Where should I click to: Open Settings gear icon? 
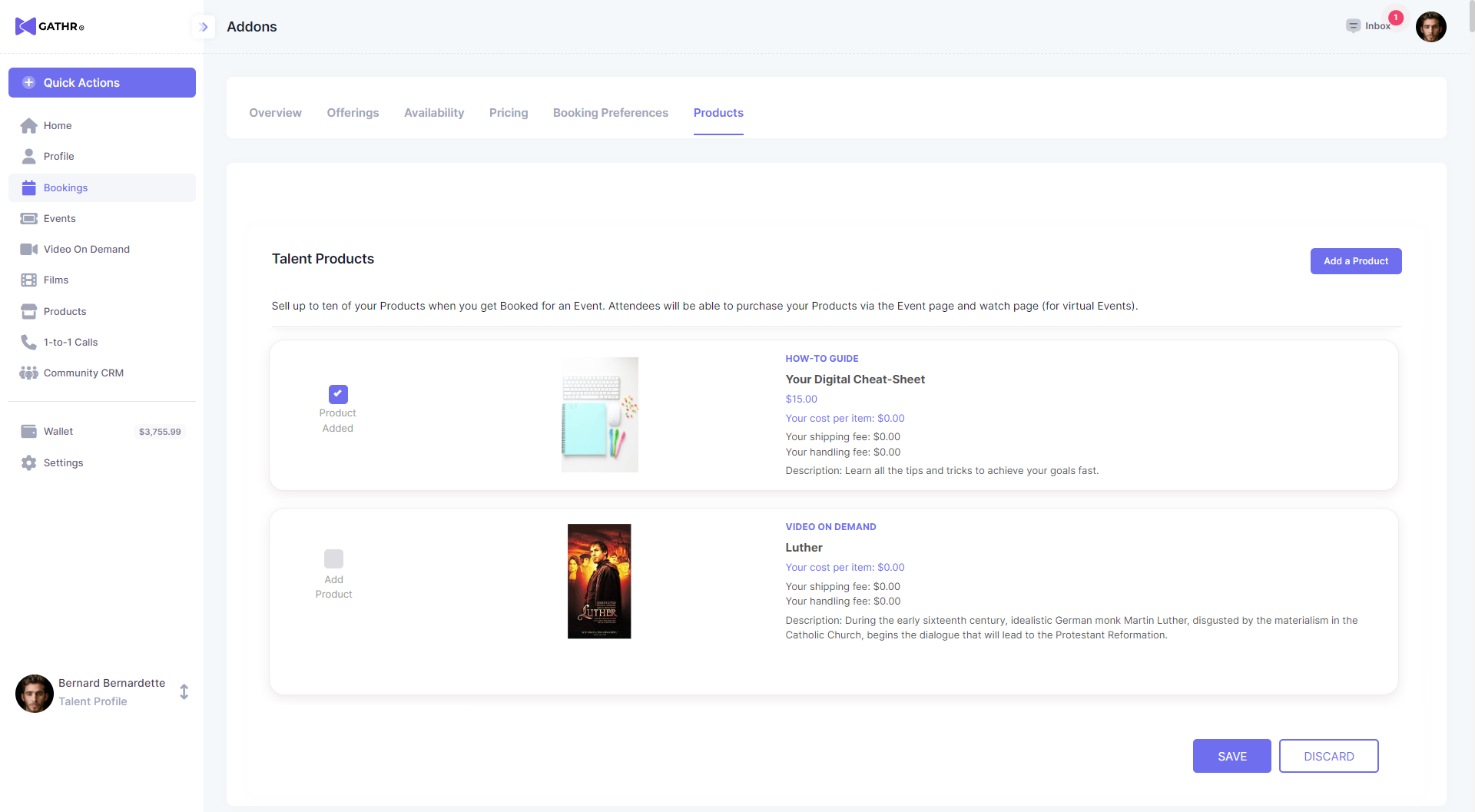pos(28,463)
